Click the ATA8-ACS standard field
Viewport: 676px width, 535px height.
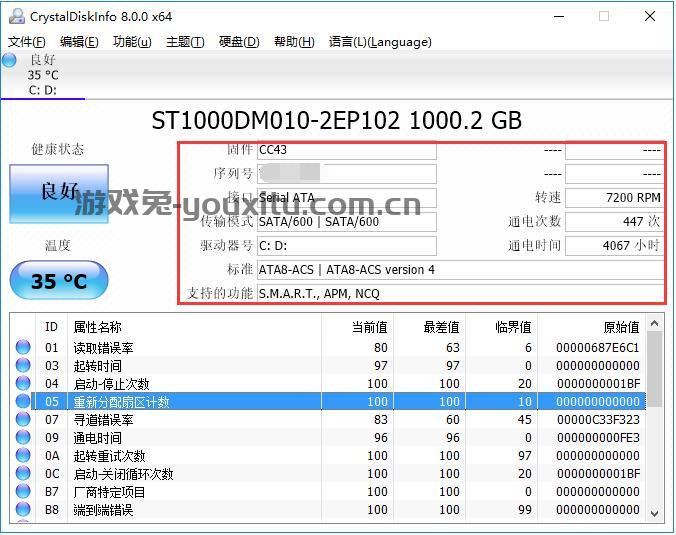coord(460,270)
